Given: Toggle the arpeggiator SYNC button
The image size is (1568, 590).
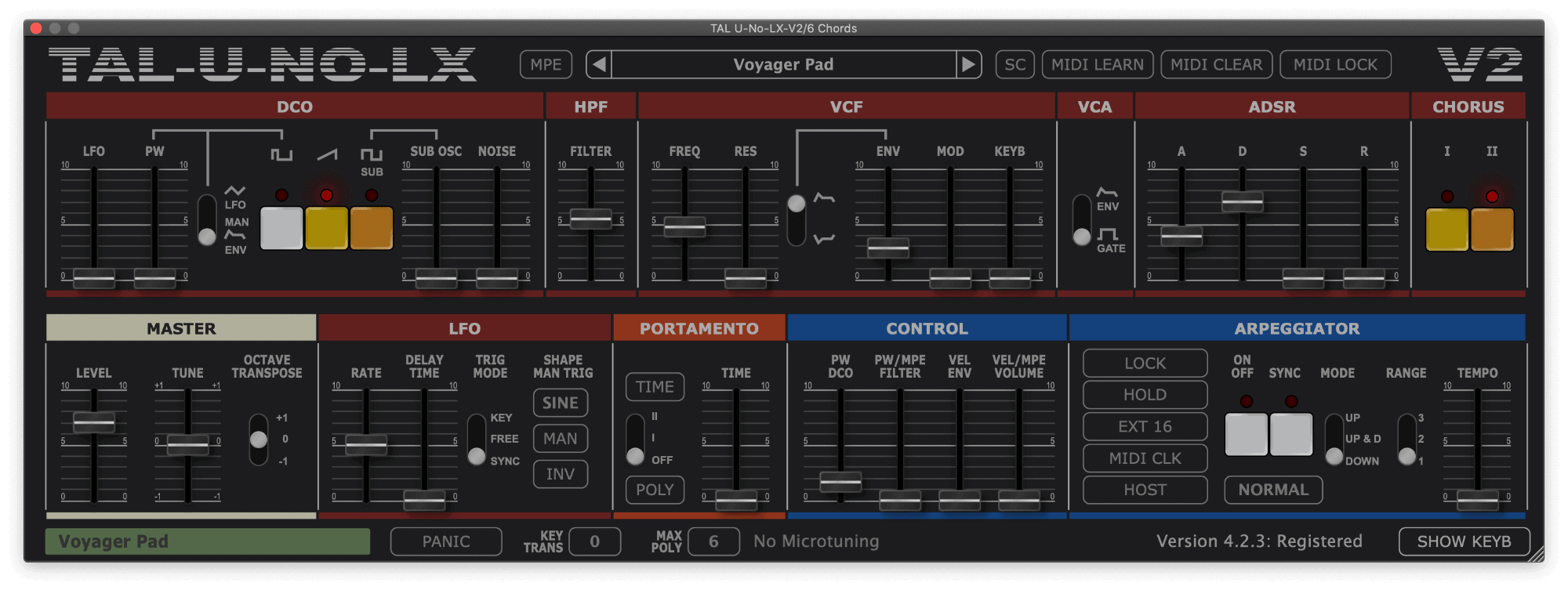Looking at the screenshot, I should point(1291,435).
